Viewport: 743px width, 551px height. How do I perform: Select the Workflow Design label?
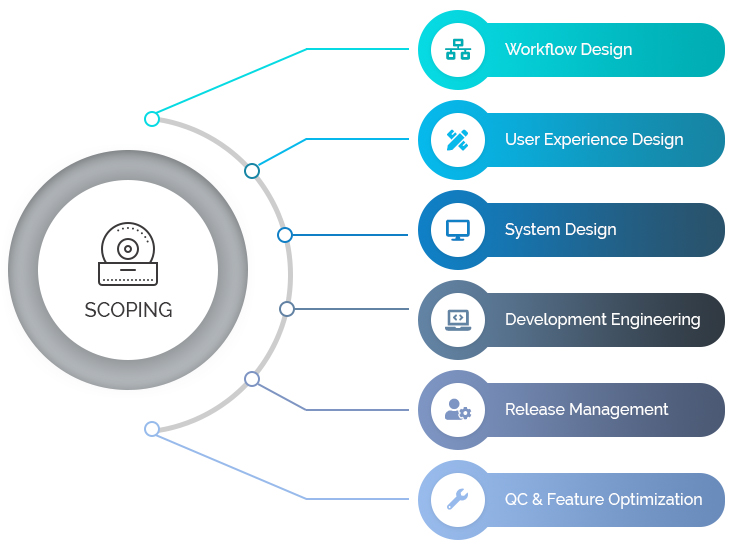click(x=569, y=50)
